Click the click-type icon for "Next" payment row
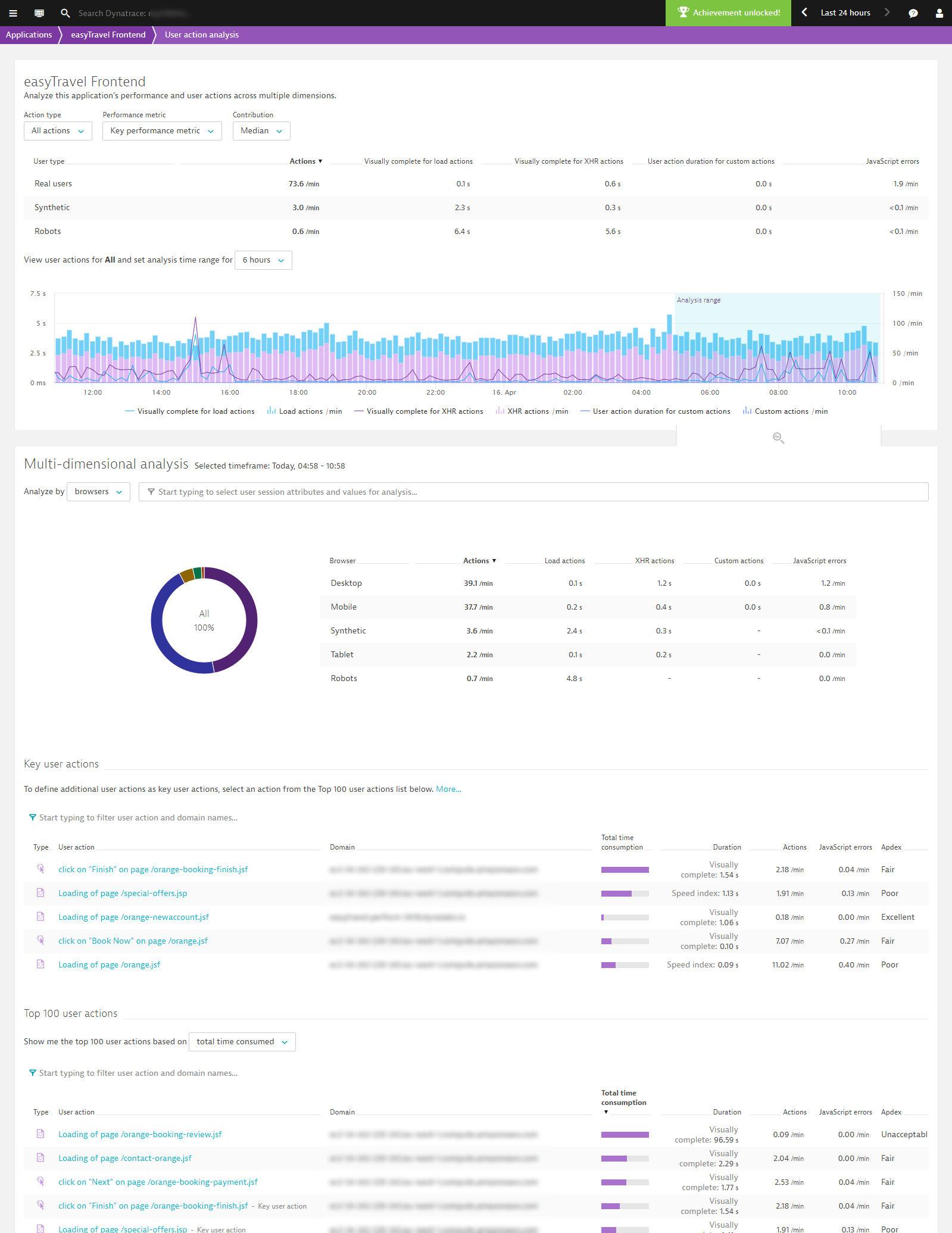Screen dimensions: 952x1233 (x=40, y=1181)
